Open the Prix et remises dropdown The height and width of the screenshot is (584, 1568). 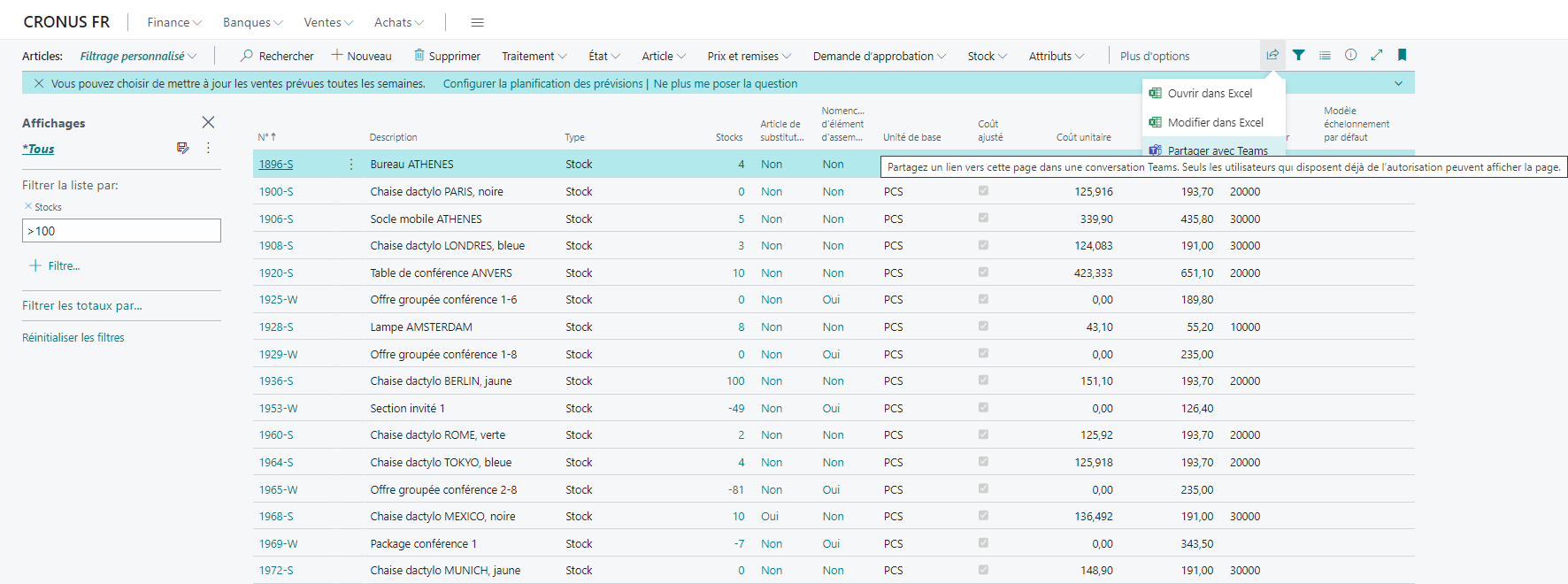[749, 56]
